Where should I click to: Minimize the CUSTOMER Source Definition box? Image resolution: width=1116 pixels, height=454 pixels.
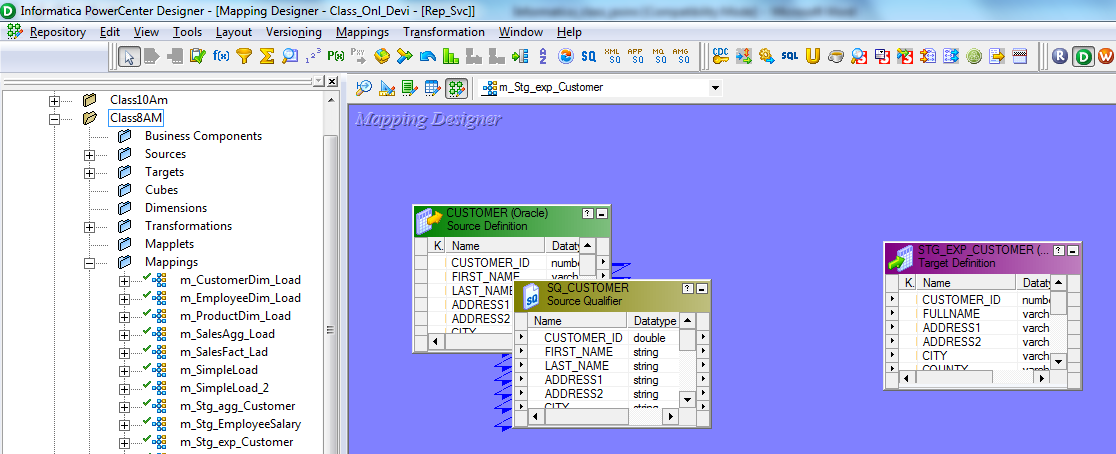click(x=601, y=213)
